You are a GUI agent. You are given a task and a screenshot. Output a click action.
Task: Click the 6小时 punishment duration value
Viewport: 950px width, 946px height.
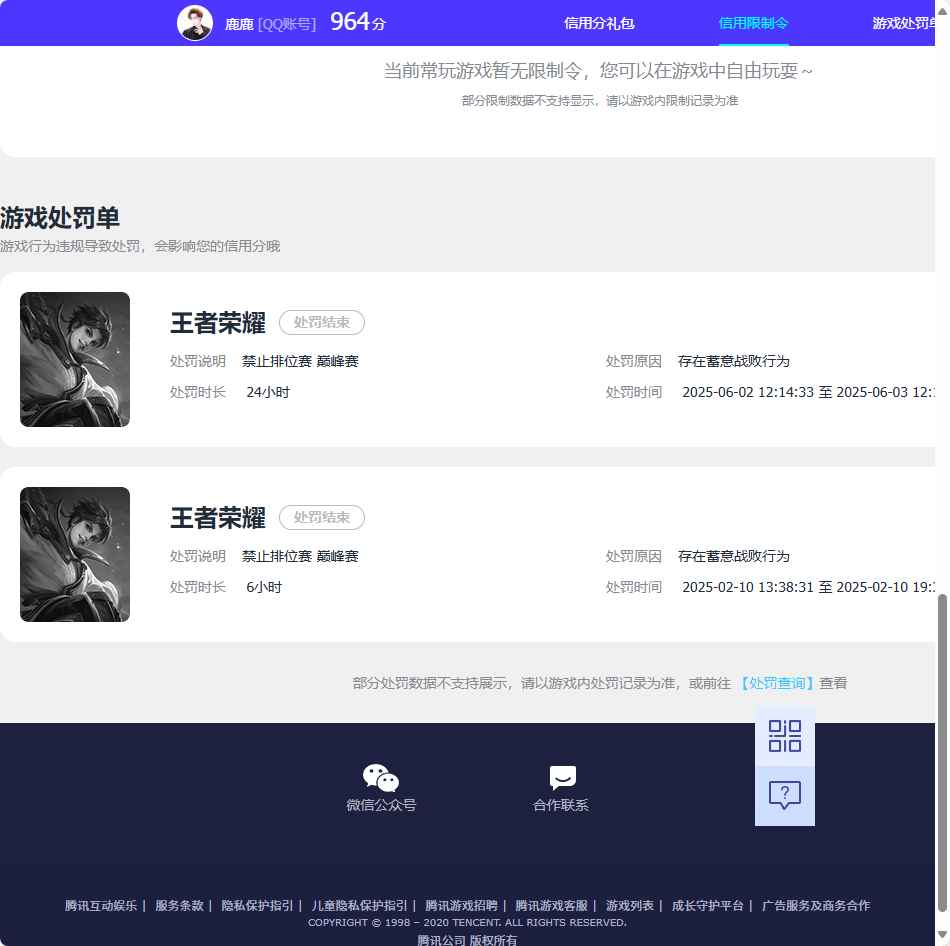(x=264, y=587)
